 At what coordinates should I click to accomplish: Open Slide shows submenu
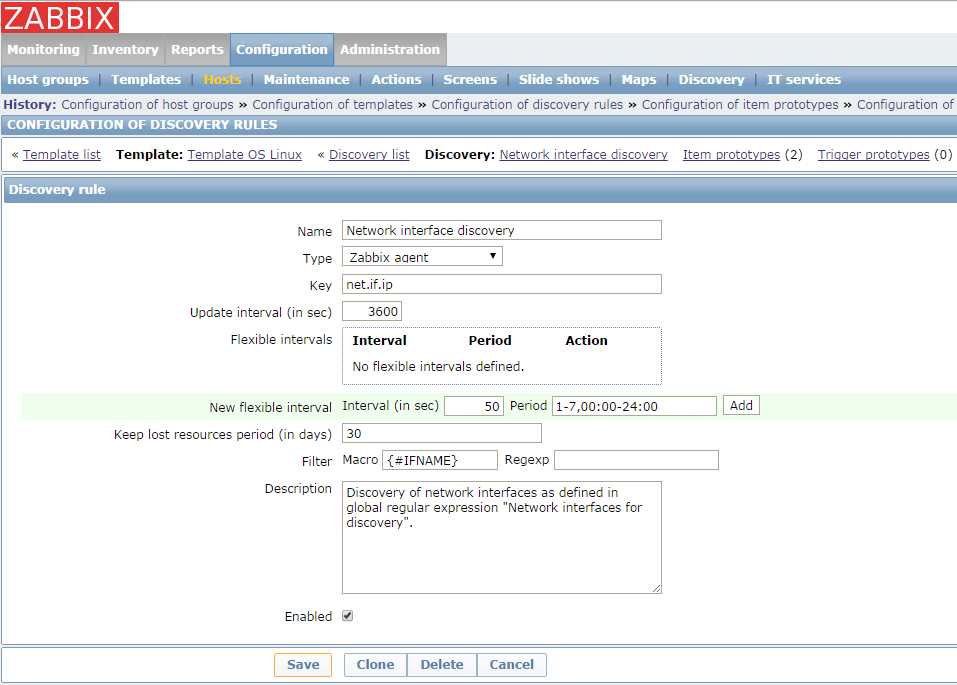(x=558, y=79)
